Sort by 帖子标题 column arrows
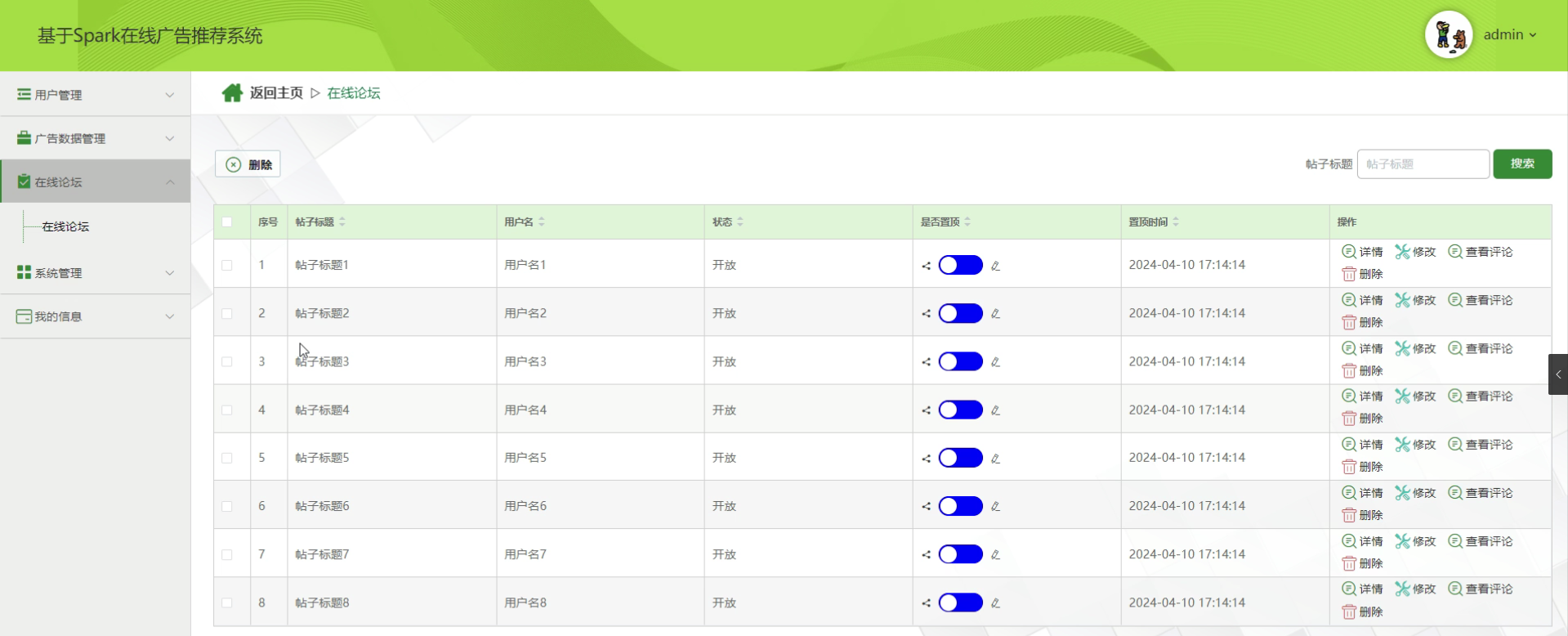Image resolution: width=1568 pixels, height=636 pixels. point(342,222)
